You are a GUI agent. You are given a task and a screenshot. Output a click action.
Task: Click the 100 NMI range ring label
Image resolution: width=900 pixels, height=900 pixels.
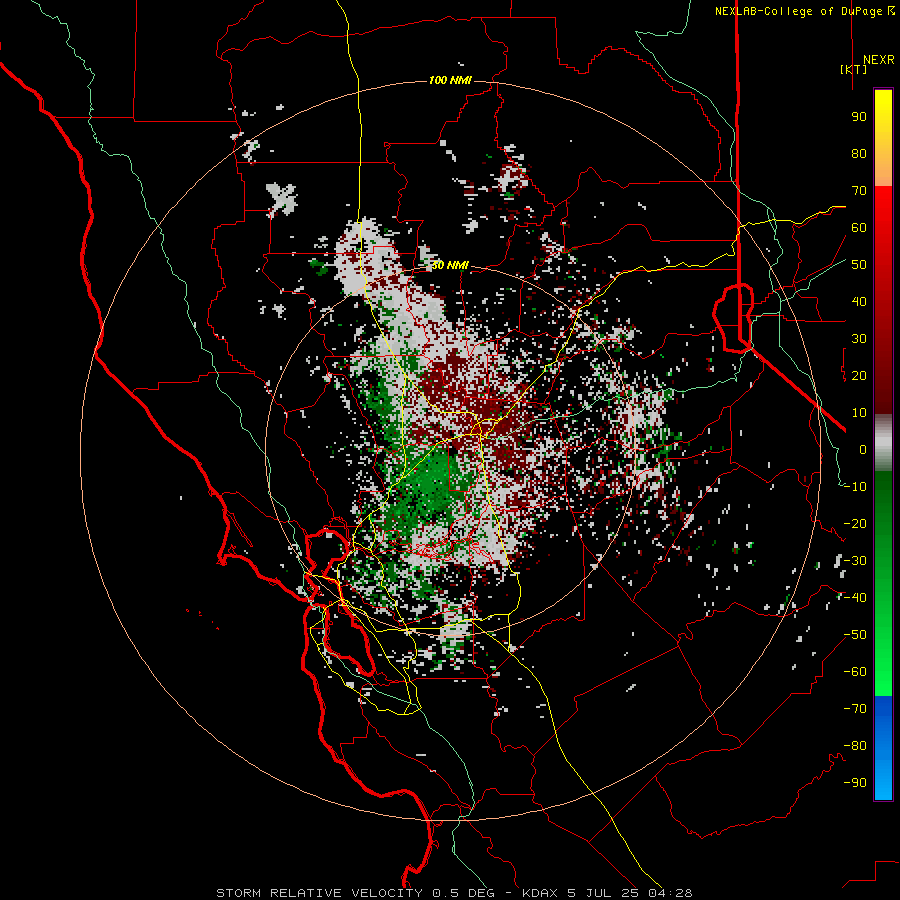[450, 80]
